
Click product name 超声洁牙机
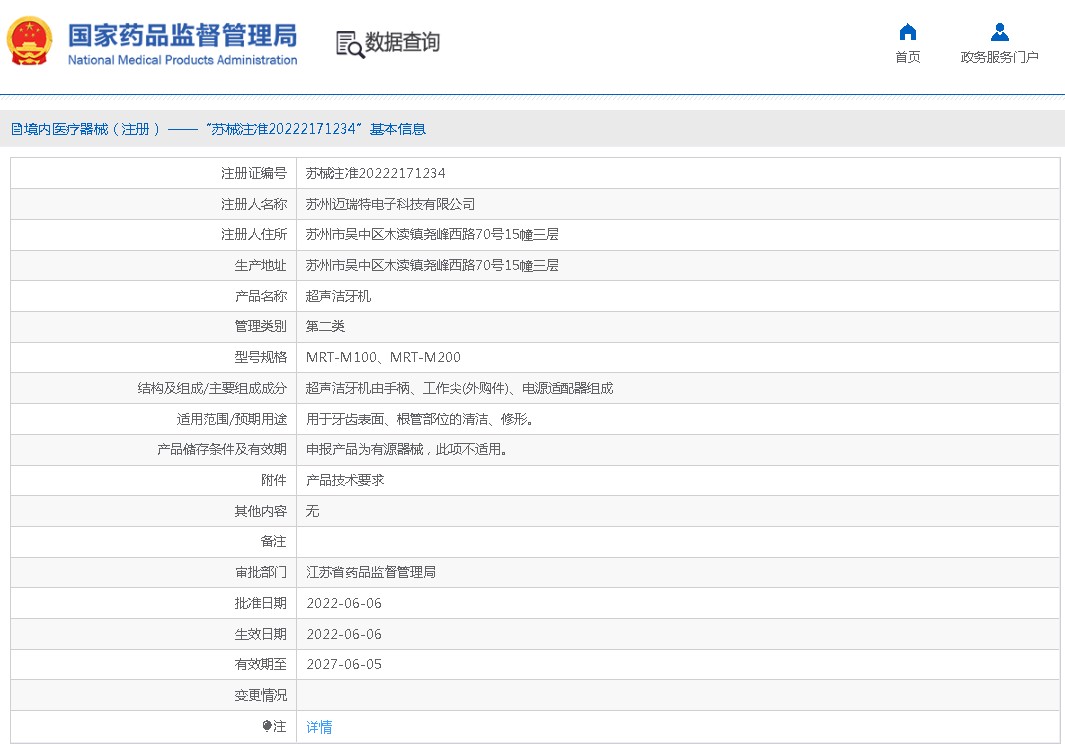pos(338,296)
